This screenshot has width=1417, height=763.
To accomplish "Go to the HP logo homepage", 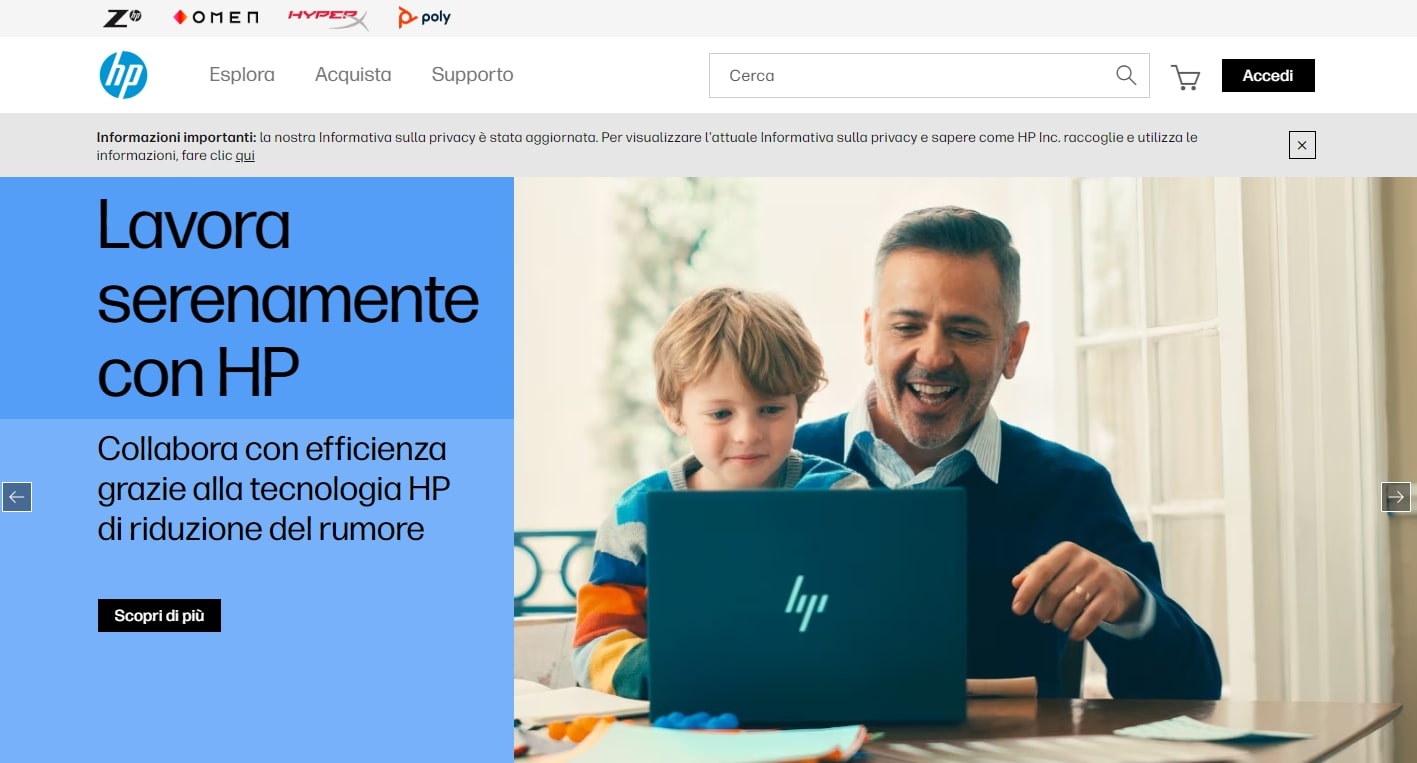I will 123,75.
